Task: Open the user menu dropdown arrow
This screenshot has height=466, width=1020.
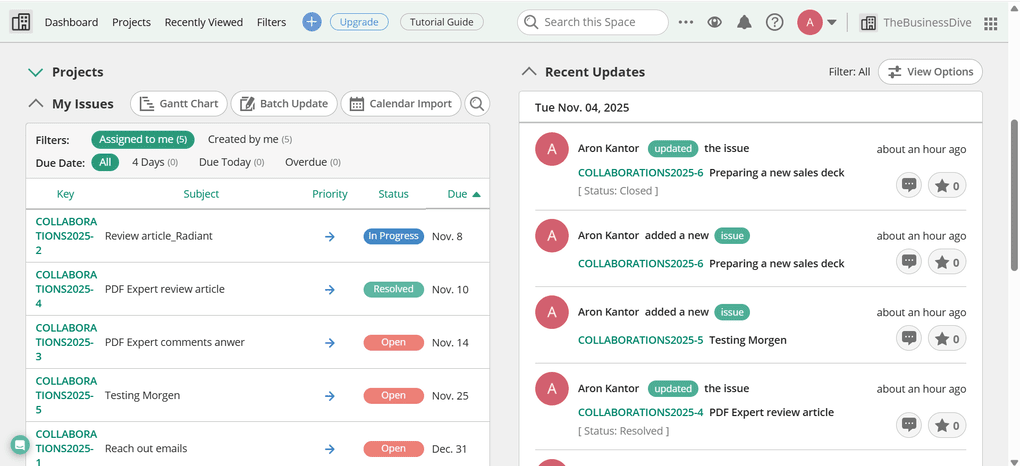Action: (x=831, y=23)
